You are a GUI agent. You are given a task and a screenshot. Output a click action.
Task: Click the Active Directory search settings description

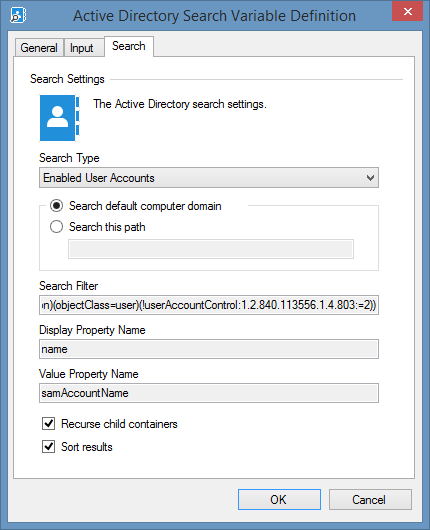click(180, 104)
